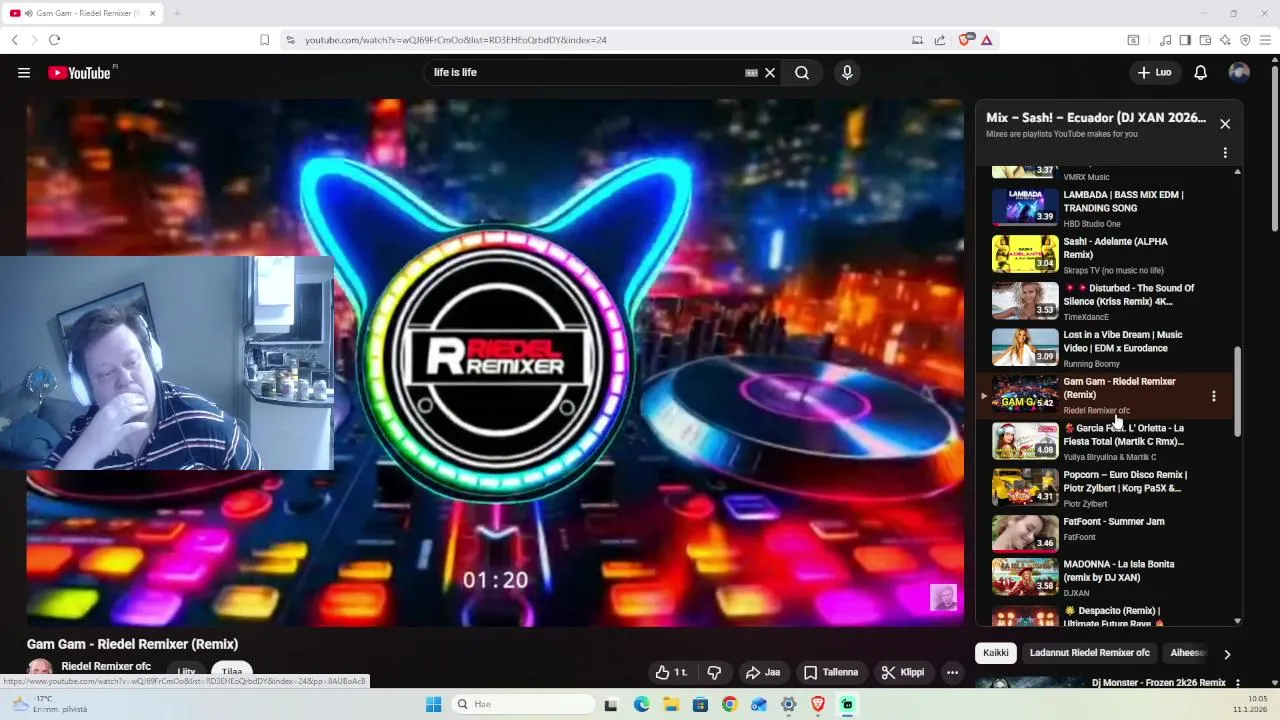
Task: Open Brave Wallet icon
Action: point(1205,40)
